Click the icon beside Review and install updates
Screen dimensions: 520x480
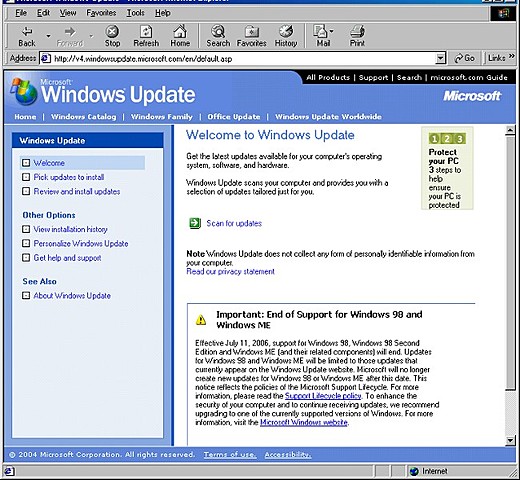(x=26, y=191)
